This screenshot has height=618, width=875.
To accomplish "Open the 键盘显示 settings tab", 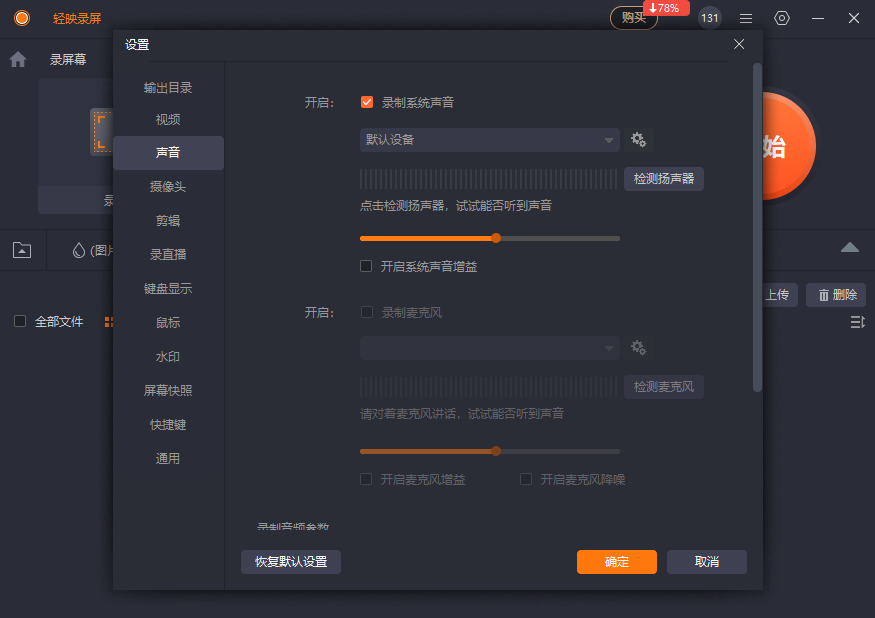I will 168,289.
